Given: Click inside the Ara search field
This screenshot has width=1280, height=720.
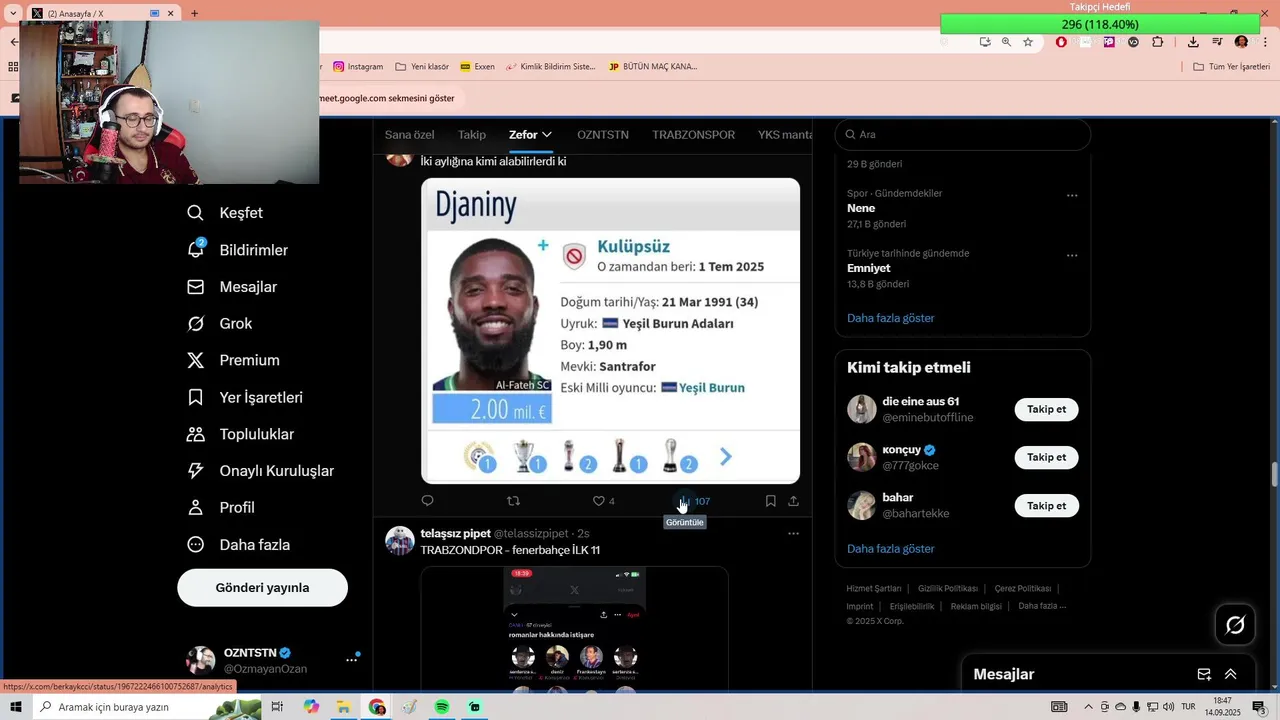Looking at the screenshot, I should [963, 135].
